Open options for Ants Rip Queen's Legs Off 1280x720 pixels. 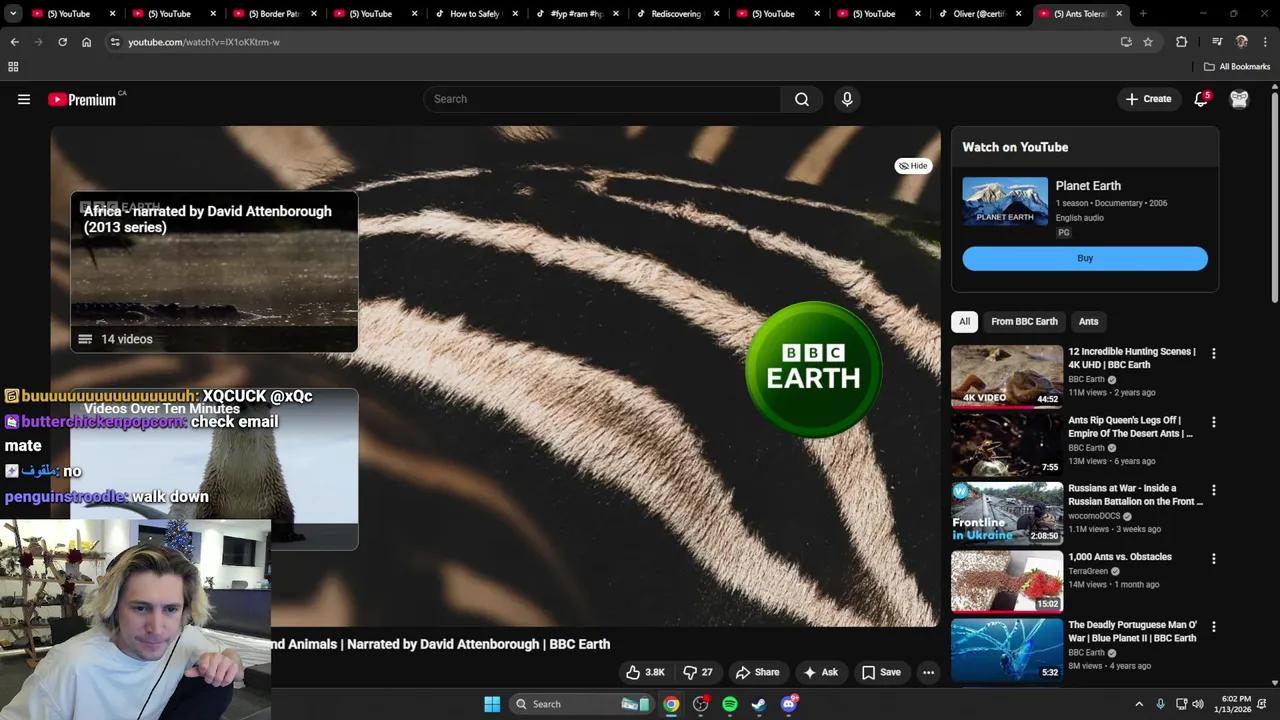point(1213,422)
